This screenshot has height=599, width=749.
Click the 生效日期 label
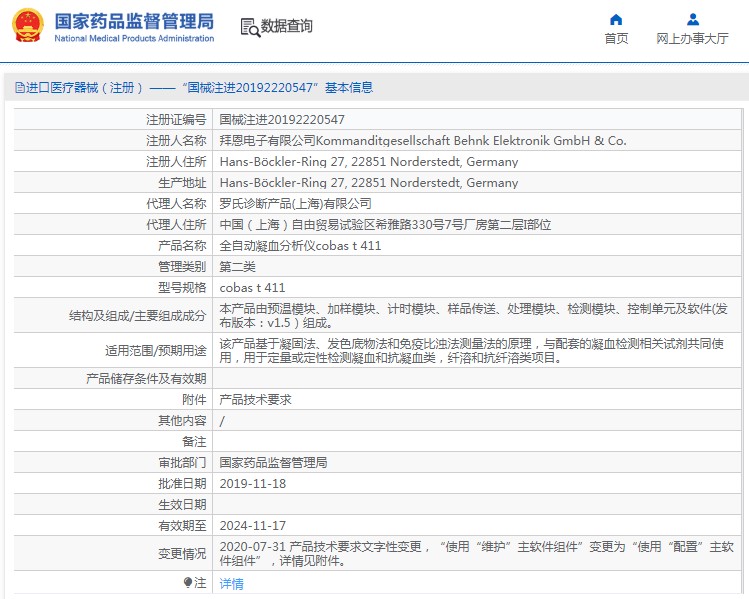click(182, 504)
